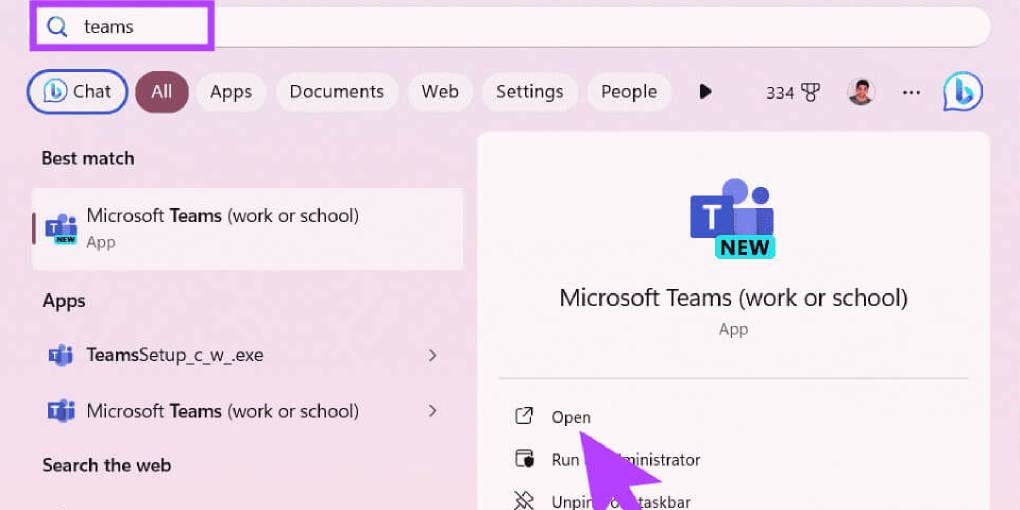Switch to the Settings filter
The width and height of the screenshot is (1020, 510).
[530, 92]
